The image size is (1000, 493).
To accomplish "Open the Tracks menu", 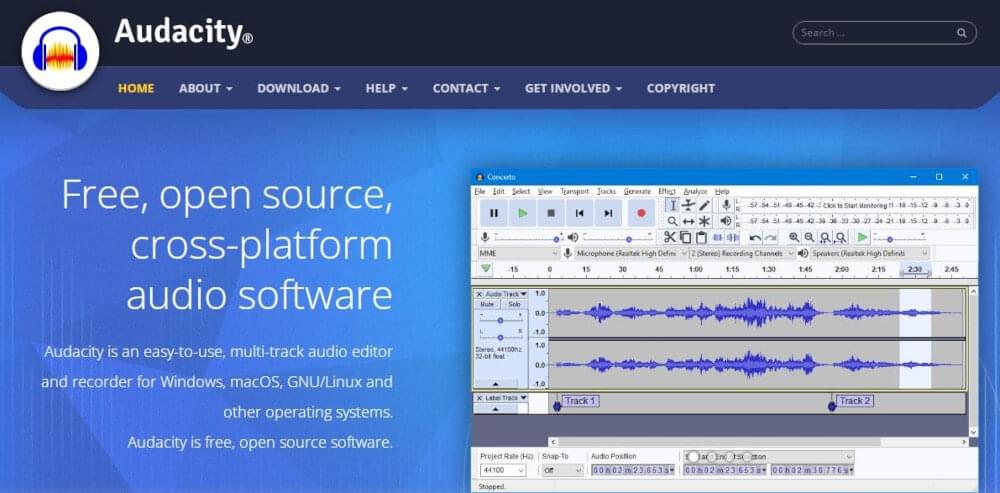I will 607,191.
